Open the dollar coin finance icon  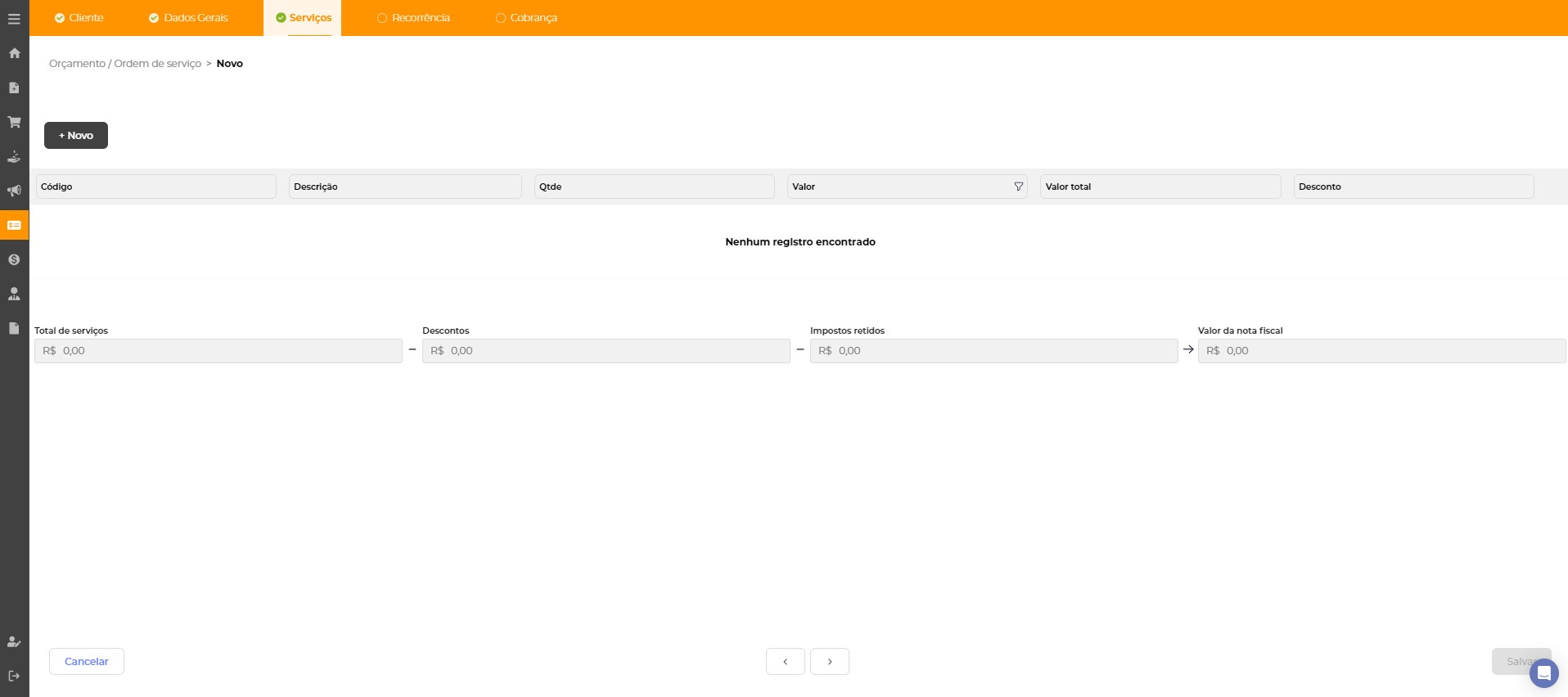[x=14, y=259]
